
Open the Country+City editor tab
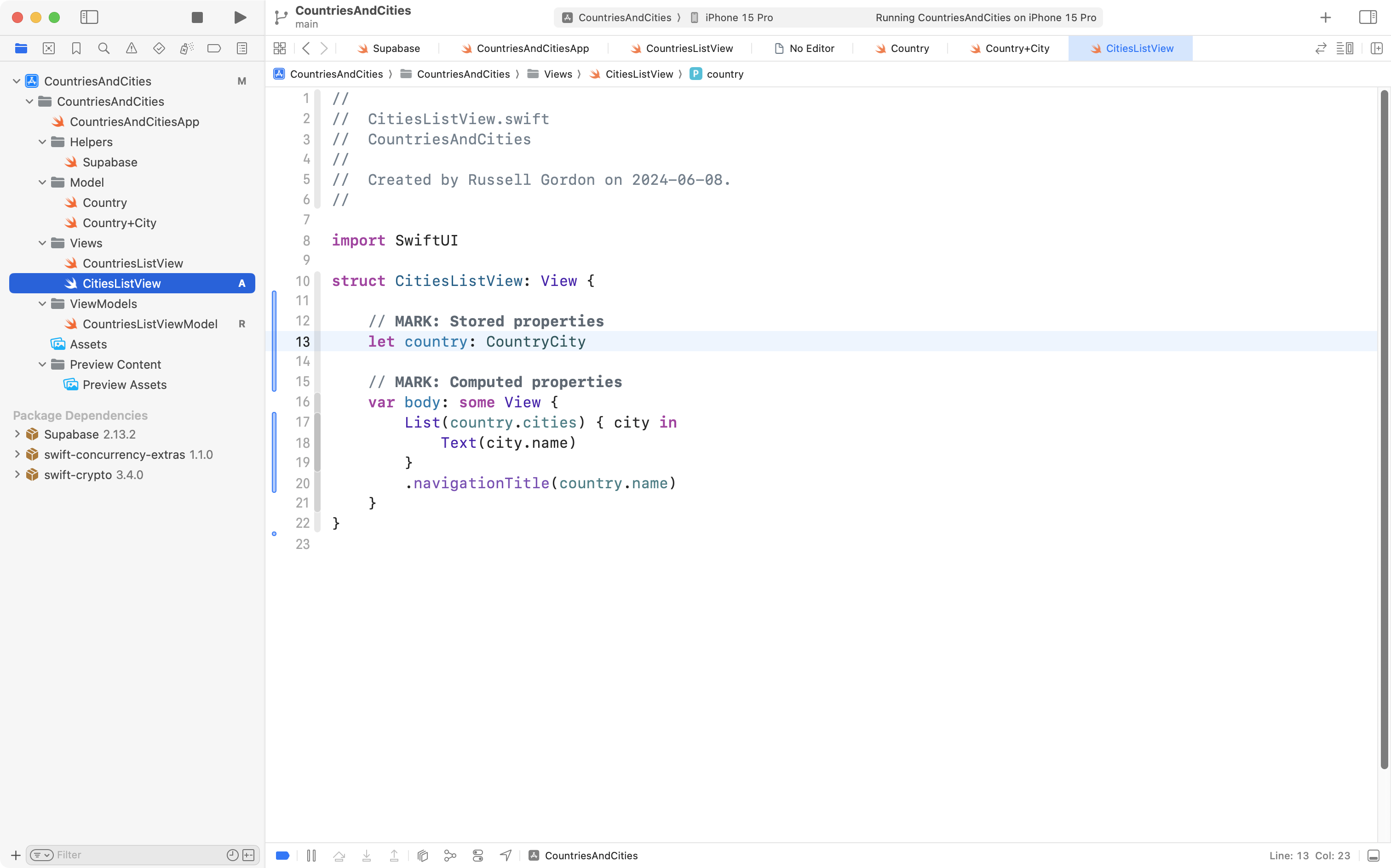1017,48
